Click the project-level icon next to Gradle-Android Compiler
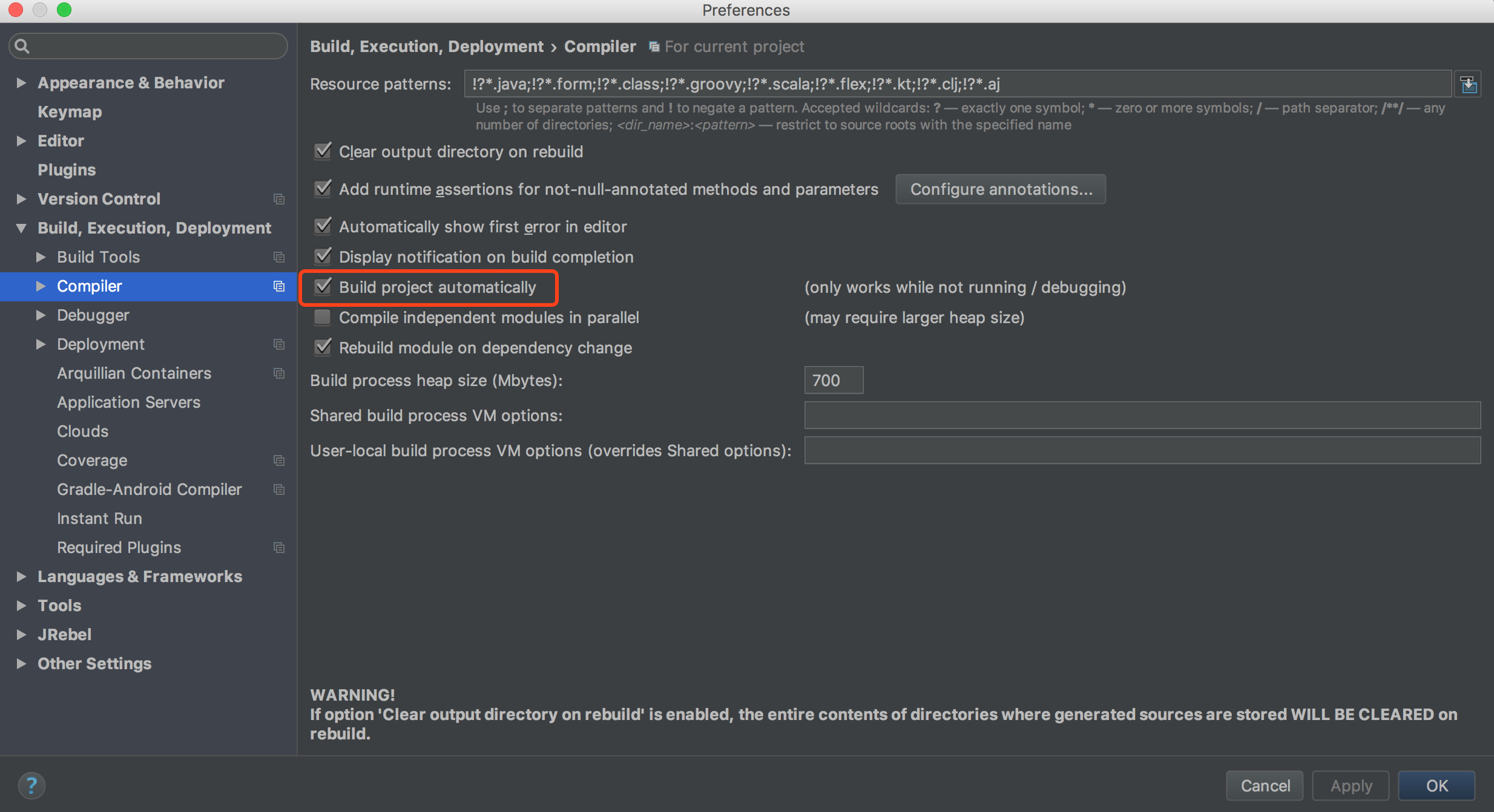This screenshot has width=1494, height=812. click(279, 489)
